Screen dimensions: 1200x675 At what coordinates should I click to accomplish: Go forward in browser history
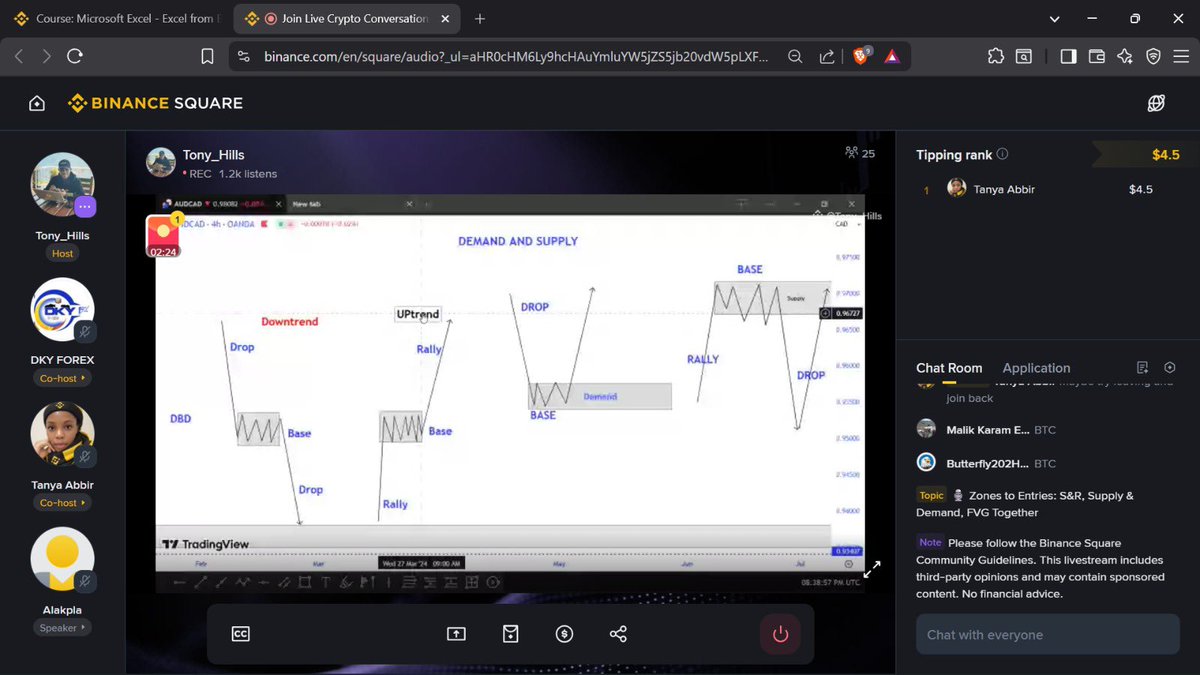click(x=46, y=57)
